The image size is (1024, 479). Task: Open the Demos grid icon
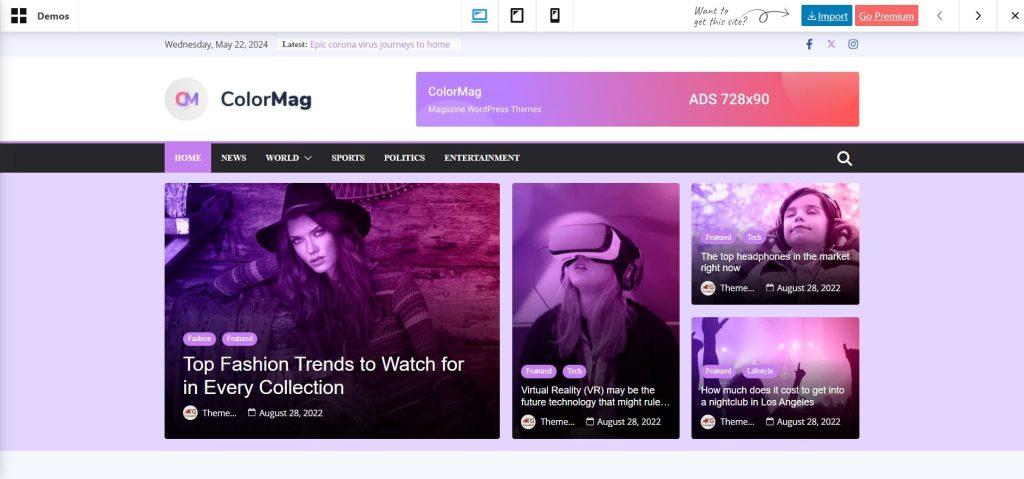19,16
